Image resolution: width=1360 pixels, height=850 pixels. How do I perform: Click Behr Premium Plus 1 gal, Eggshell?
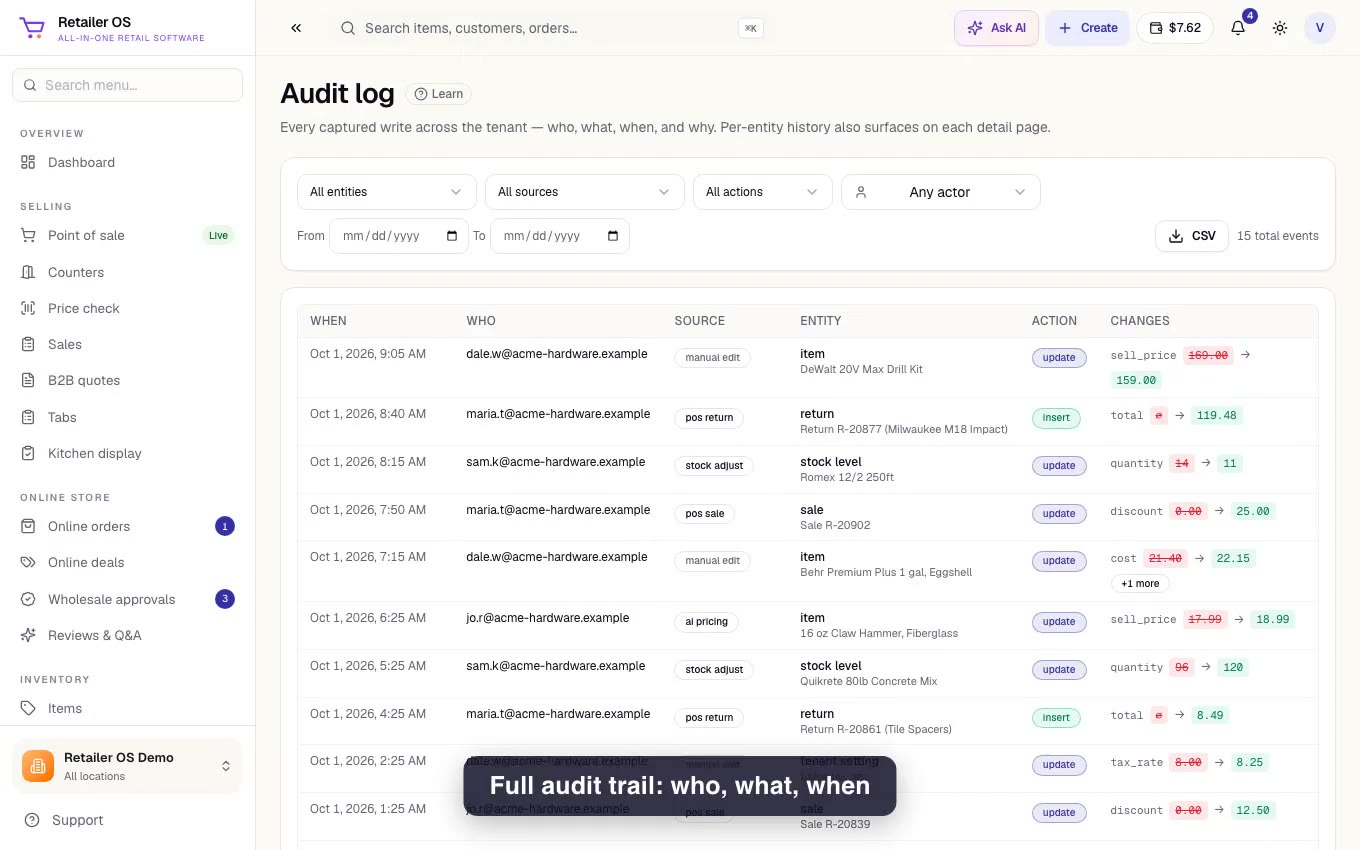pyautogui.click(x=886, y=572)
